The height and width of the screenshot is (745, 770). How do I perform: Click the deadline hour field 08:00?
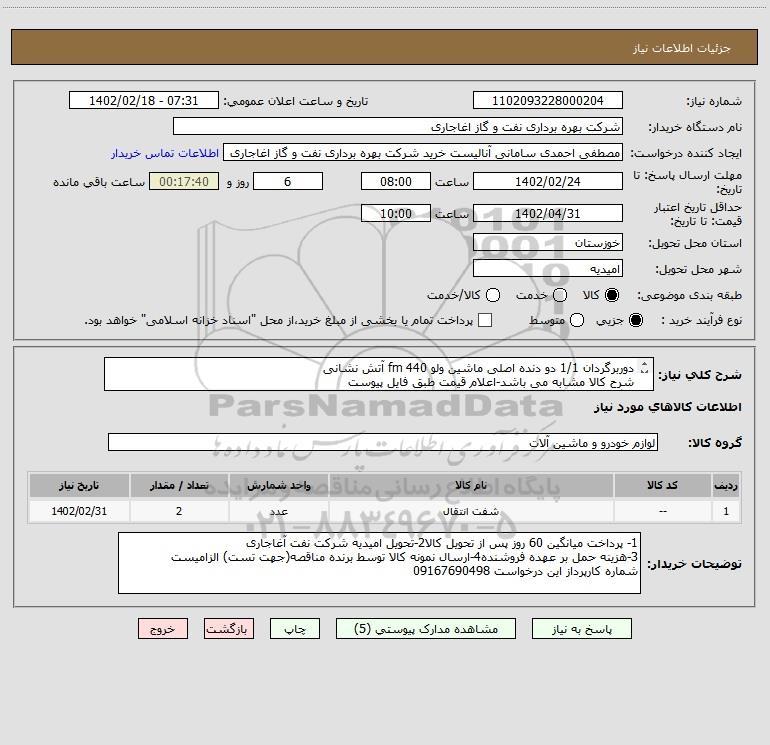(396, 181)
